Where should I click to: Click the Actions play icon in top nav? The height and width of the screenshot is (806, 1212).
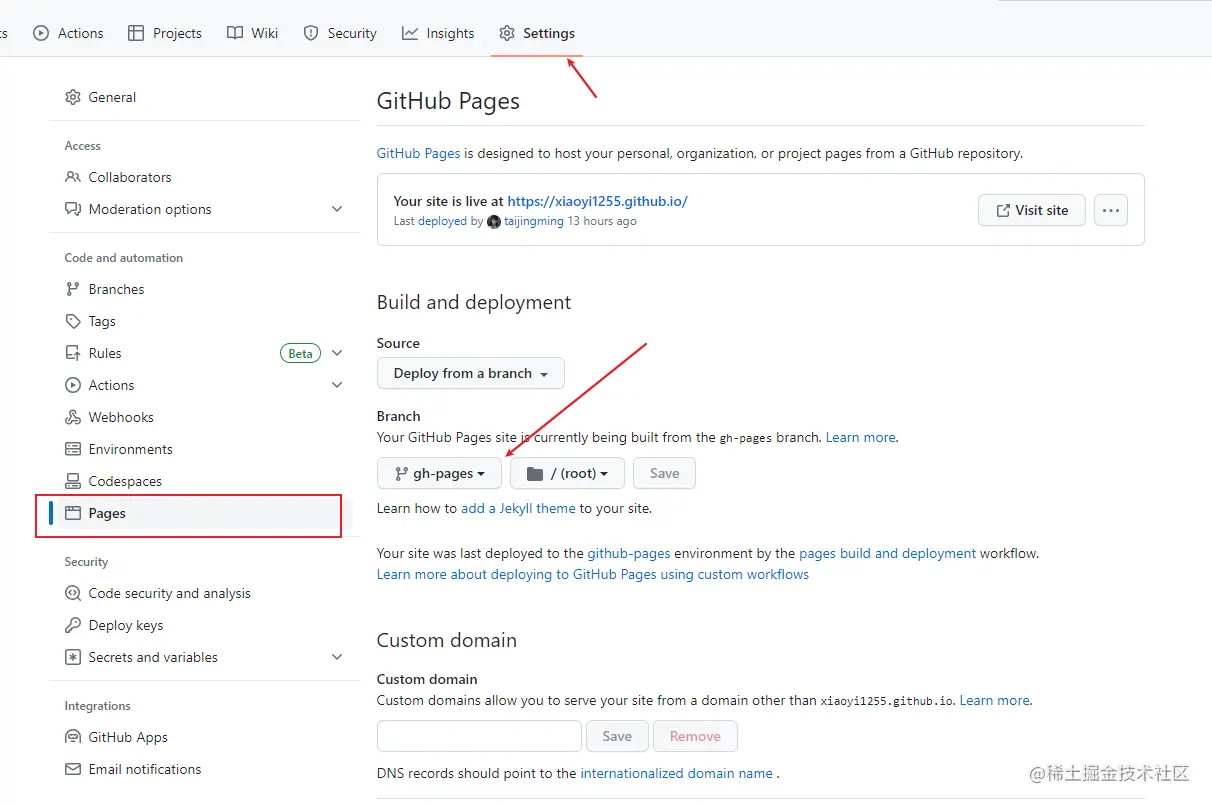click(x=41, y=33)
